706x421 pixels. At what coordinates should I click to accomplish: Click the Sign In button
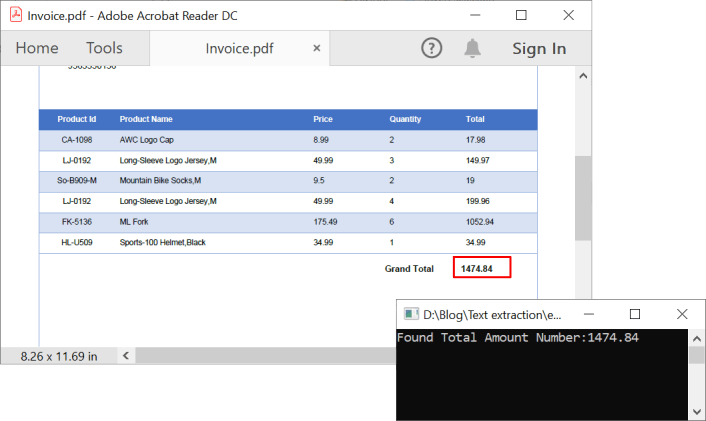tap(539, 48)
